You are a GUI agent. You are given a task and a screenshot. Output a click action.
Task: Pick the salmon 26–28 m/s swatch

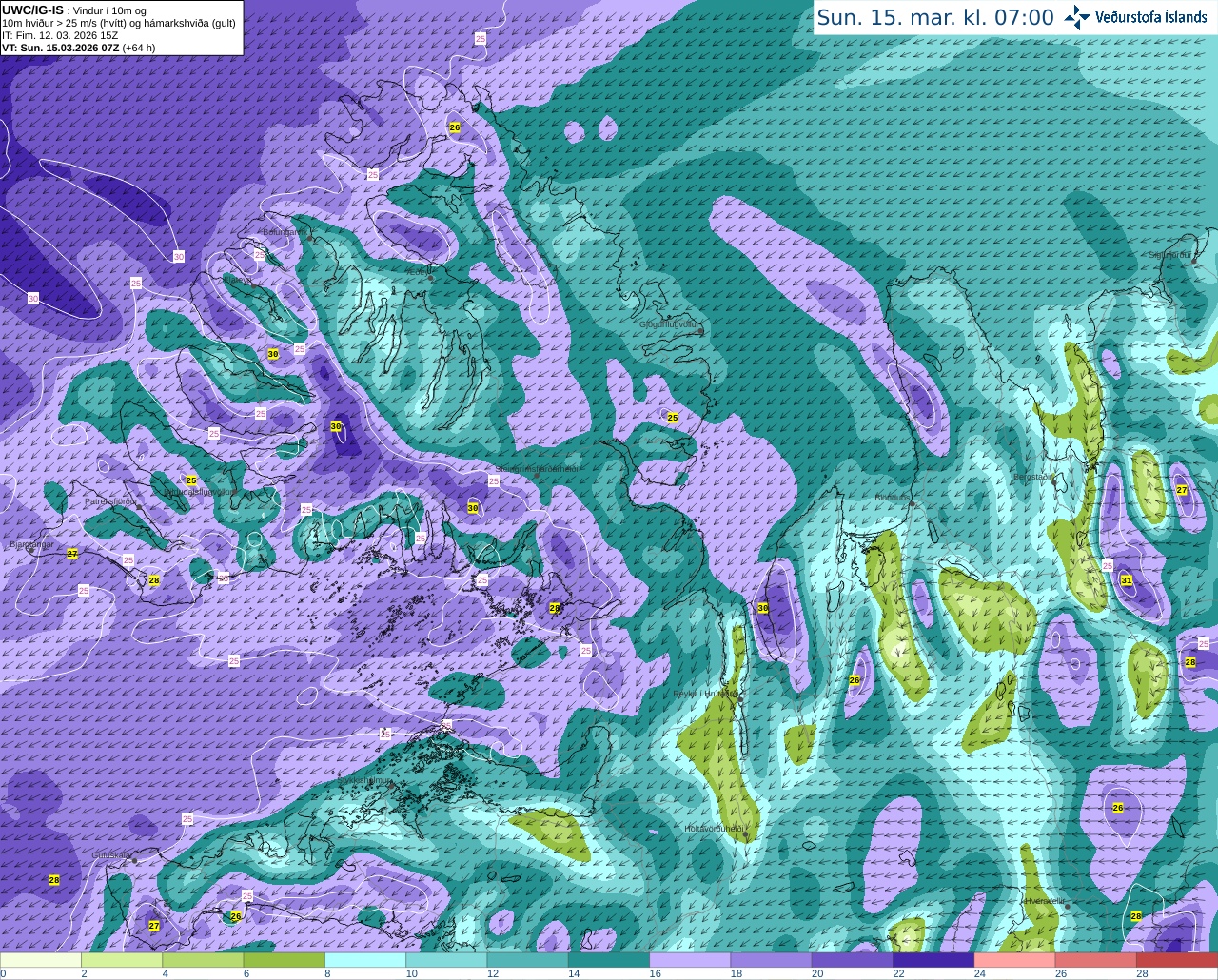(1096, 960)
